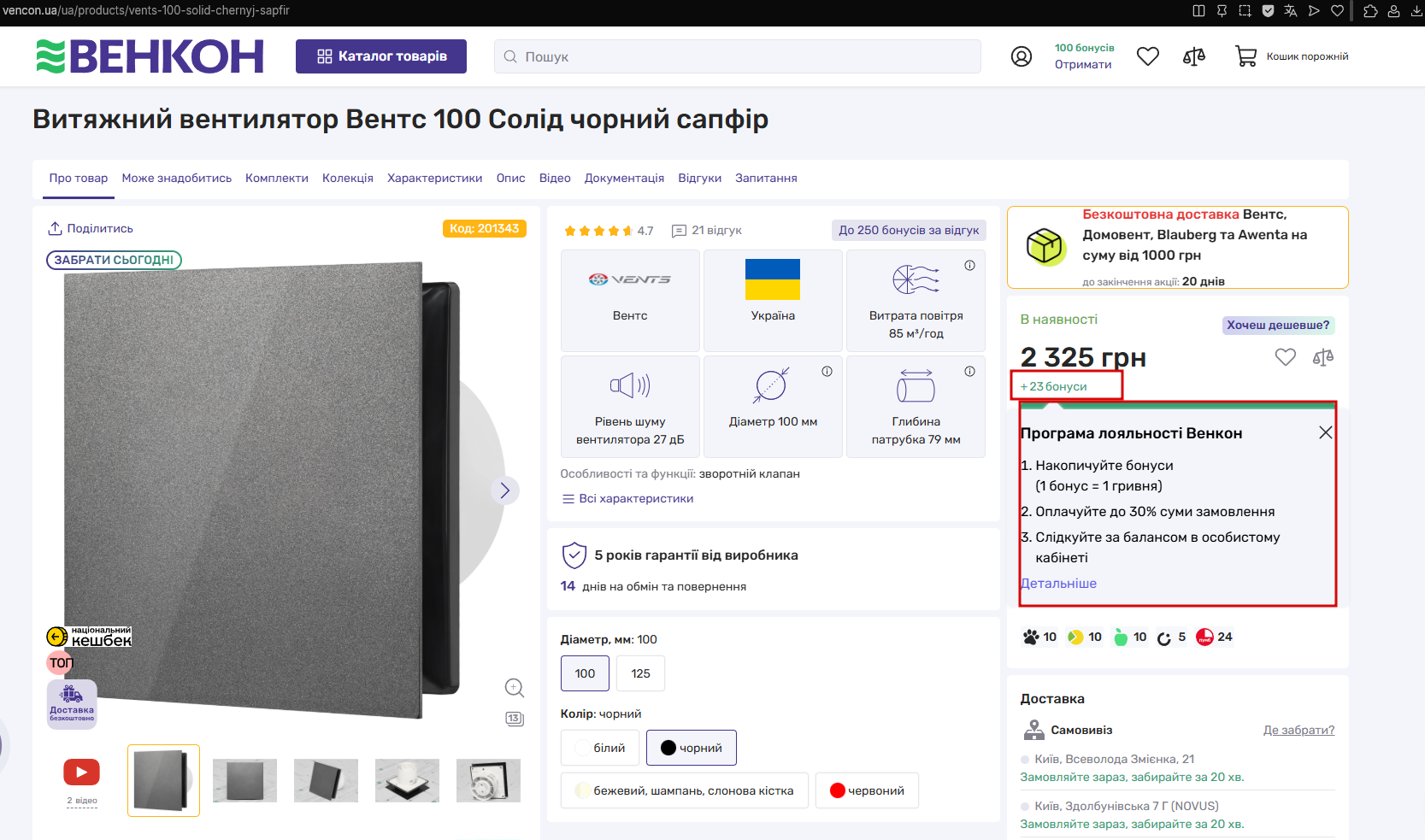The width and height of the screenshot is (1425, 840).
Task: Open the Детальніше loyalty link
Action: (1059, 584)
